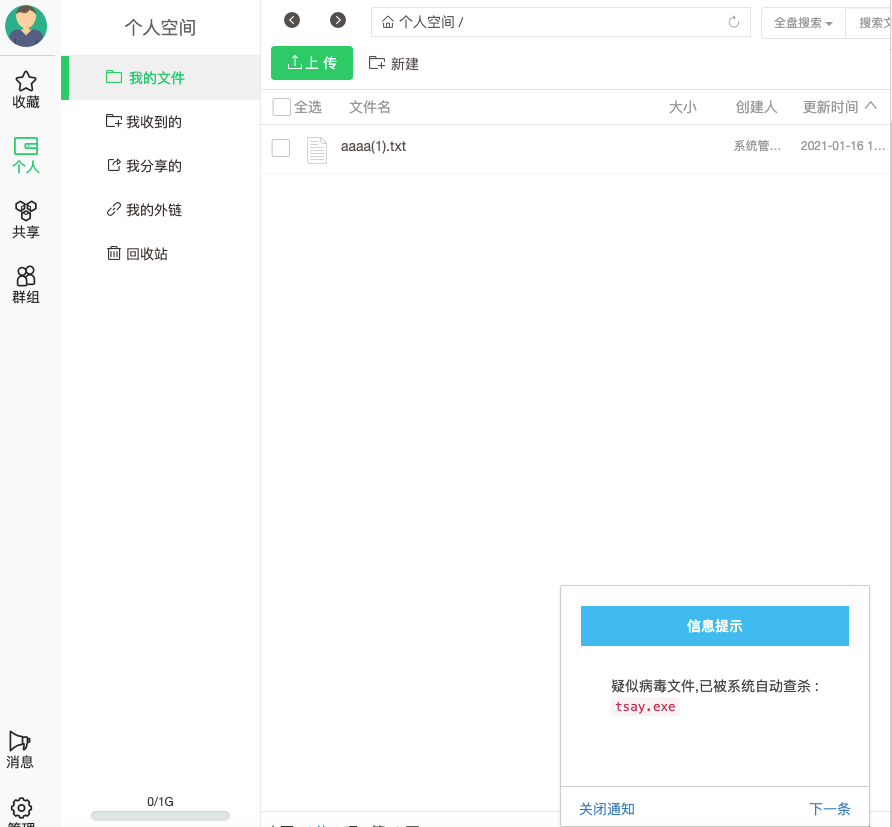Open the aaaa(1).txt file name
Image resolution: width=892 pixels, height=827 pixels.
point(373,146)
